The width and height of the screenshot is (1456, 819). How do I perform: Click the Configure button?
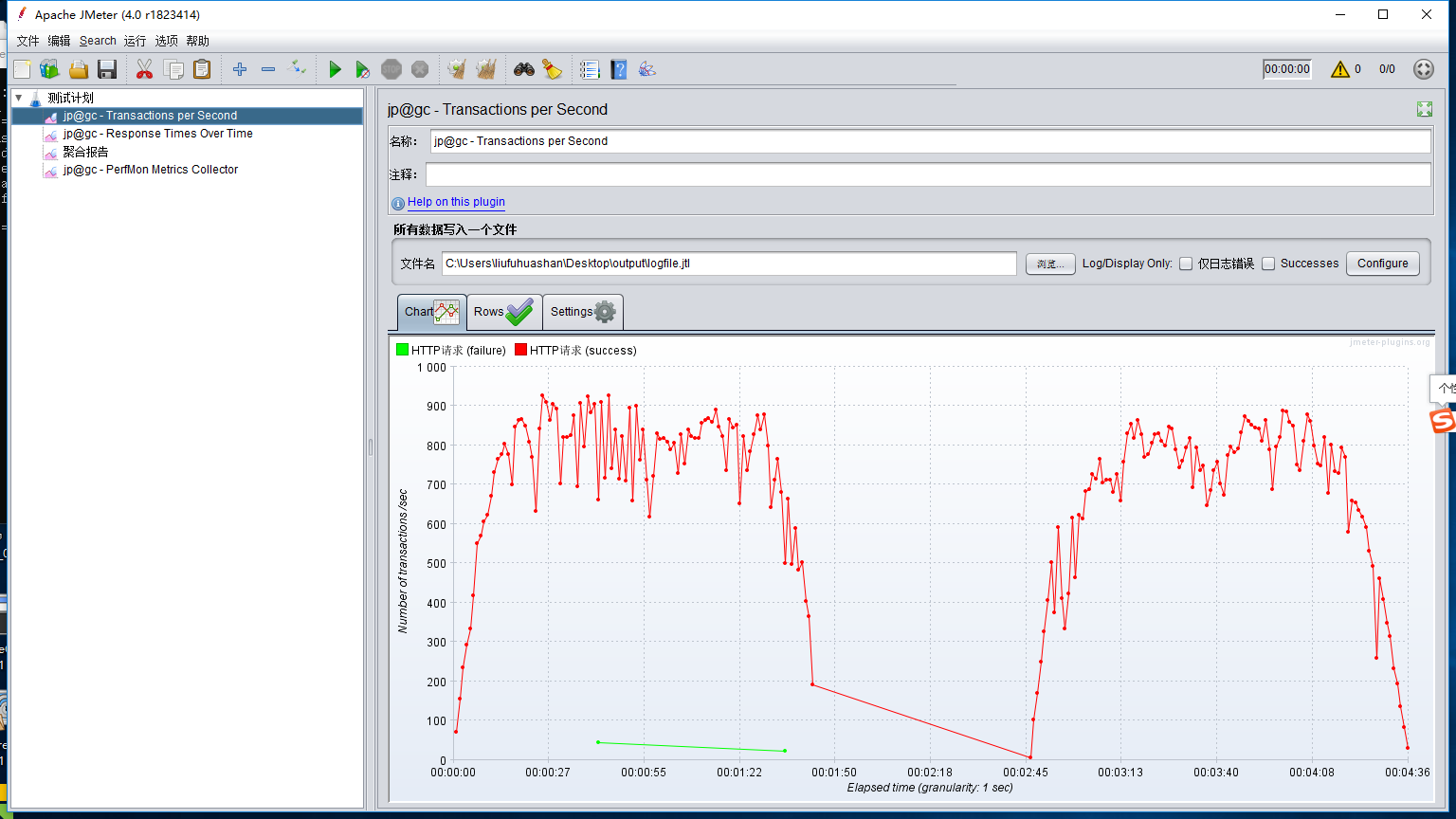[1383, 264]
